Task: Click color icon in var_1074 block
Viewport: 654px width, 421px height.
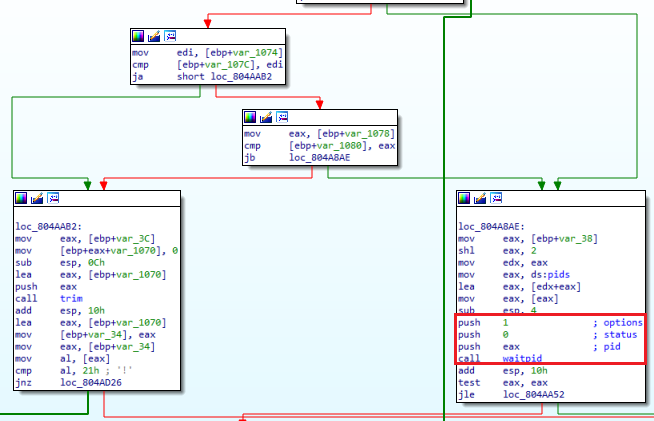Action: point(138,36)
